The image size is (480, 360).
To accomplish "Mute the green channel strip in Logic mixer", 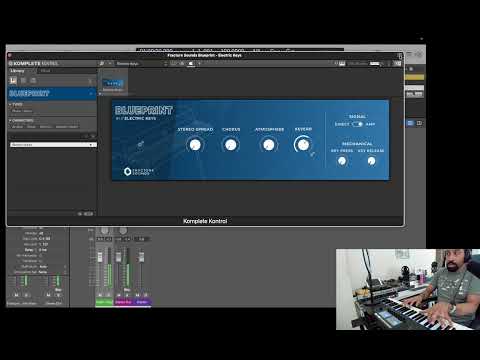I will pos(100,295).
